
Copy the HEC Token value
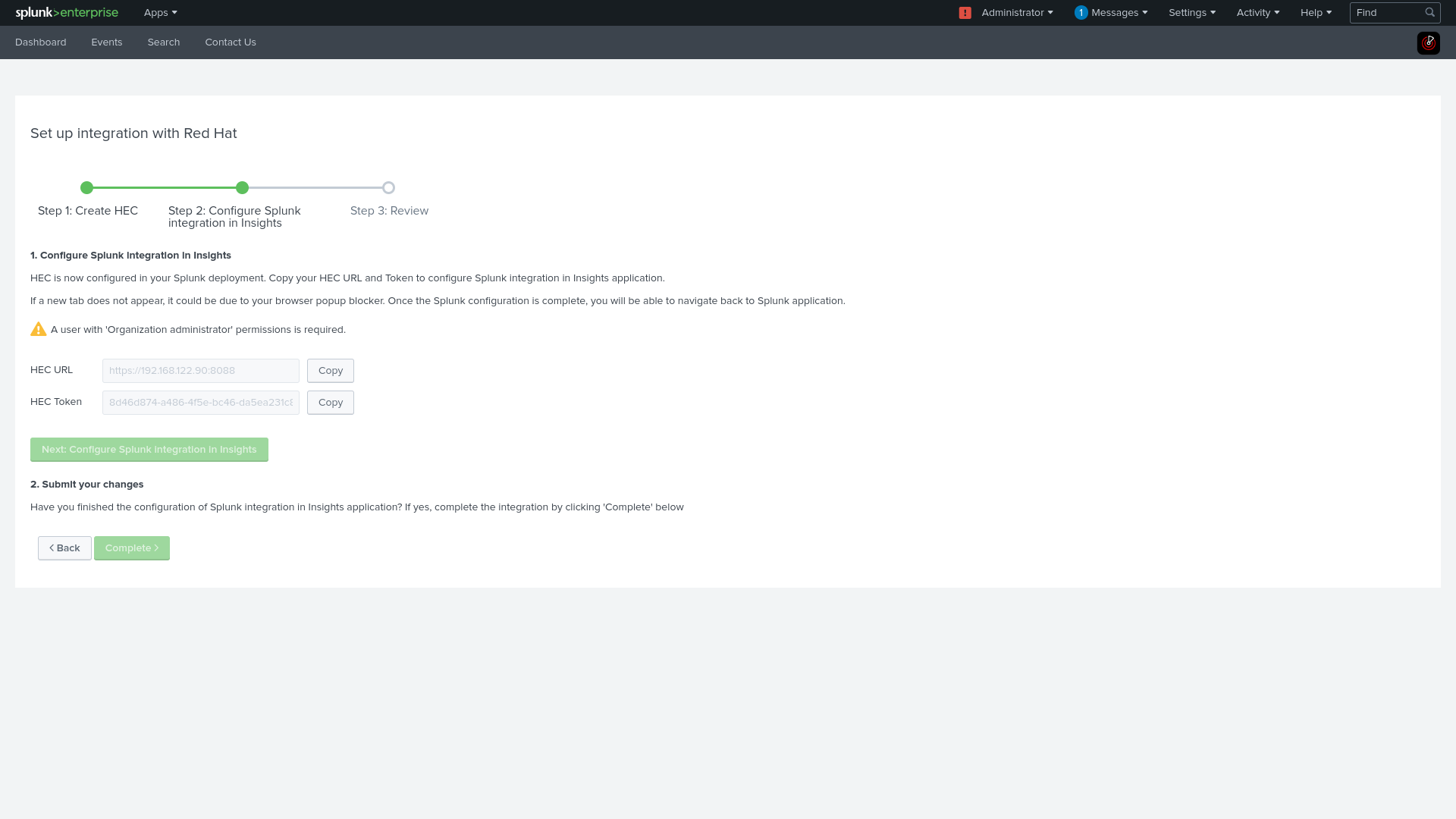331,403
